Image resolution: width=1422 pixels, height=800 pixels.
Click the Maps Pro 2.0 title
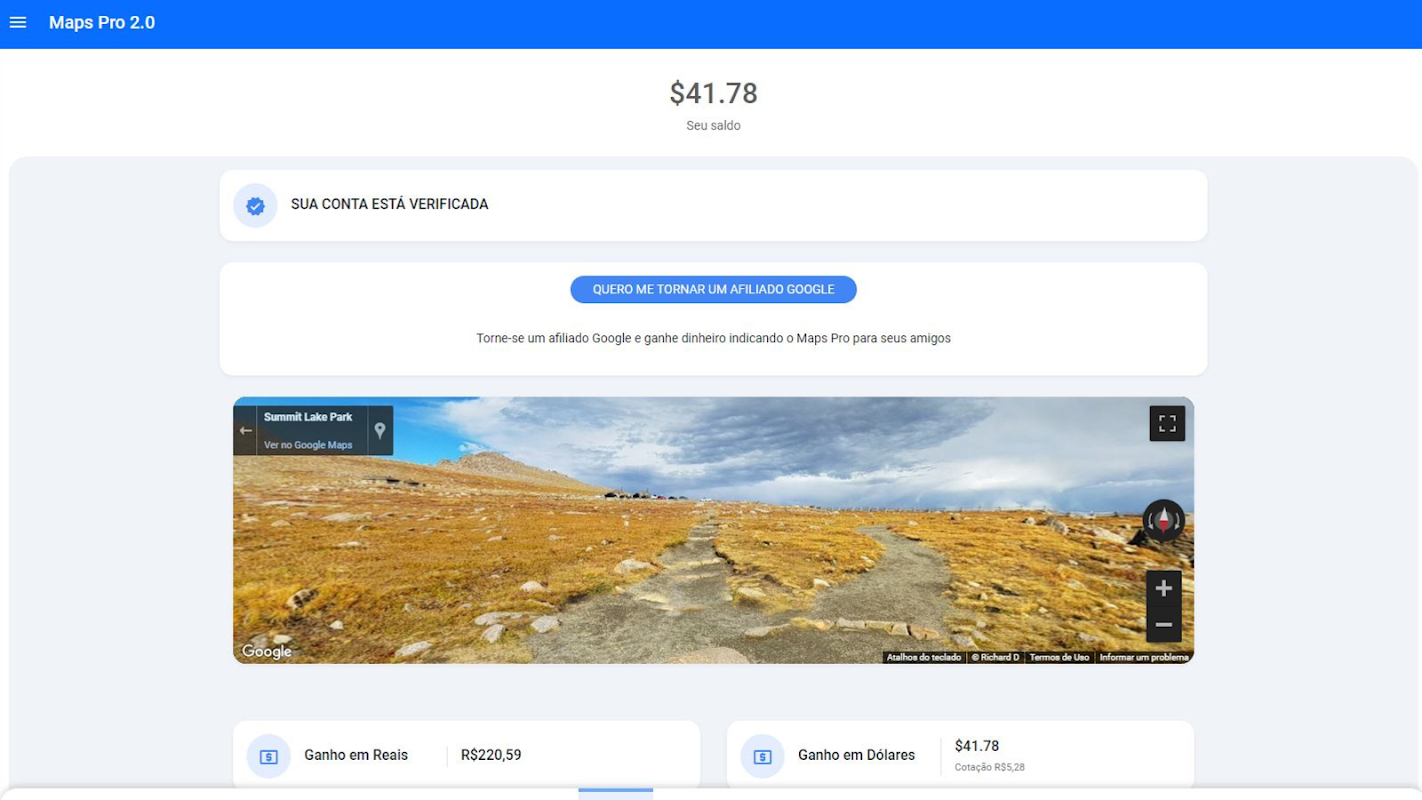102,22
